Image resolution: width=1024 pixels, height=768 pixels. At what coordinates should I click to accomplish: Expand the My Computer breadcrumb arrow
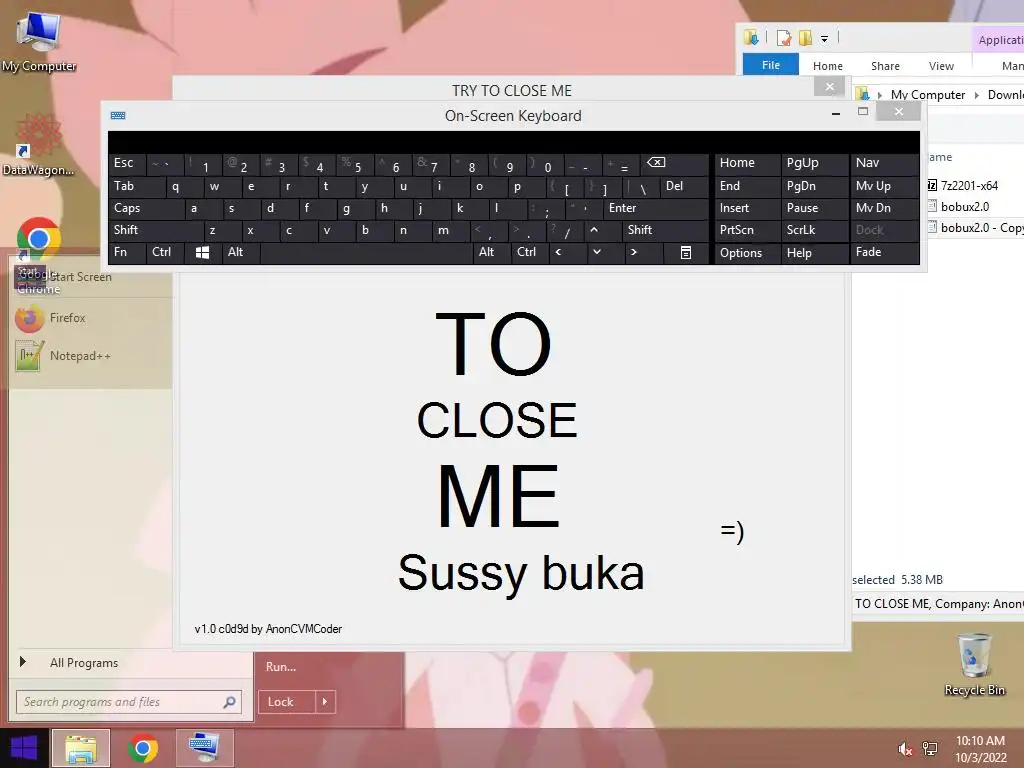point(976,95)
